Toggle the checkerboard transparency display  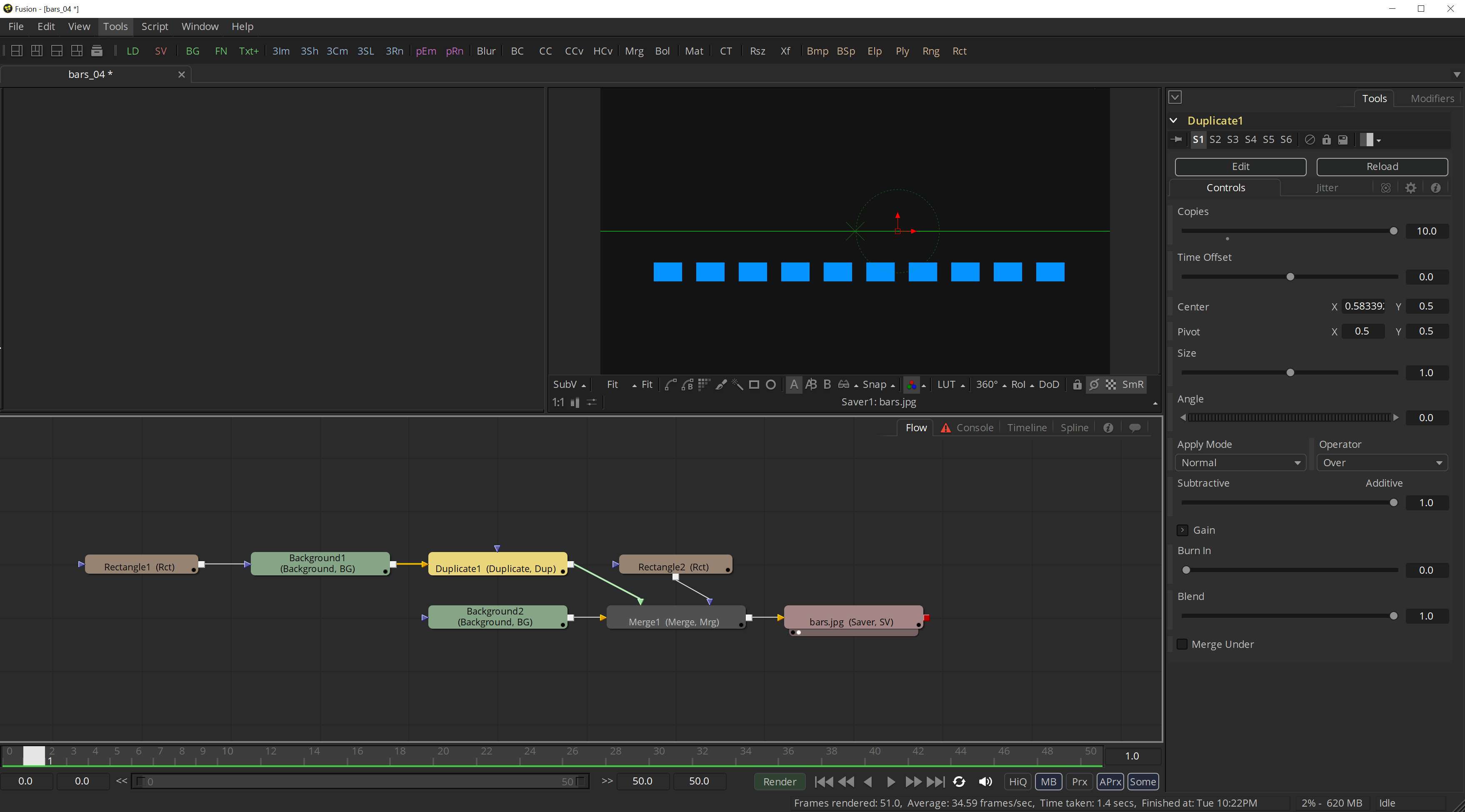1111,385
